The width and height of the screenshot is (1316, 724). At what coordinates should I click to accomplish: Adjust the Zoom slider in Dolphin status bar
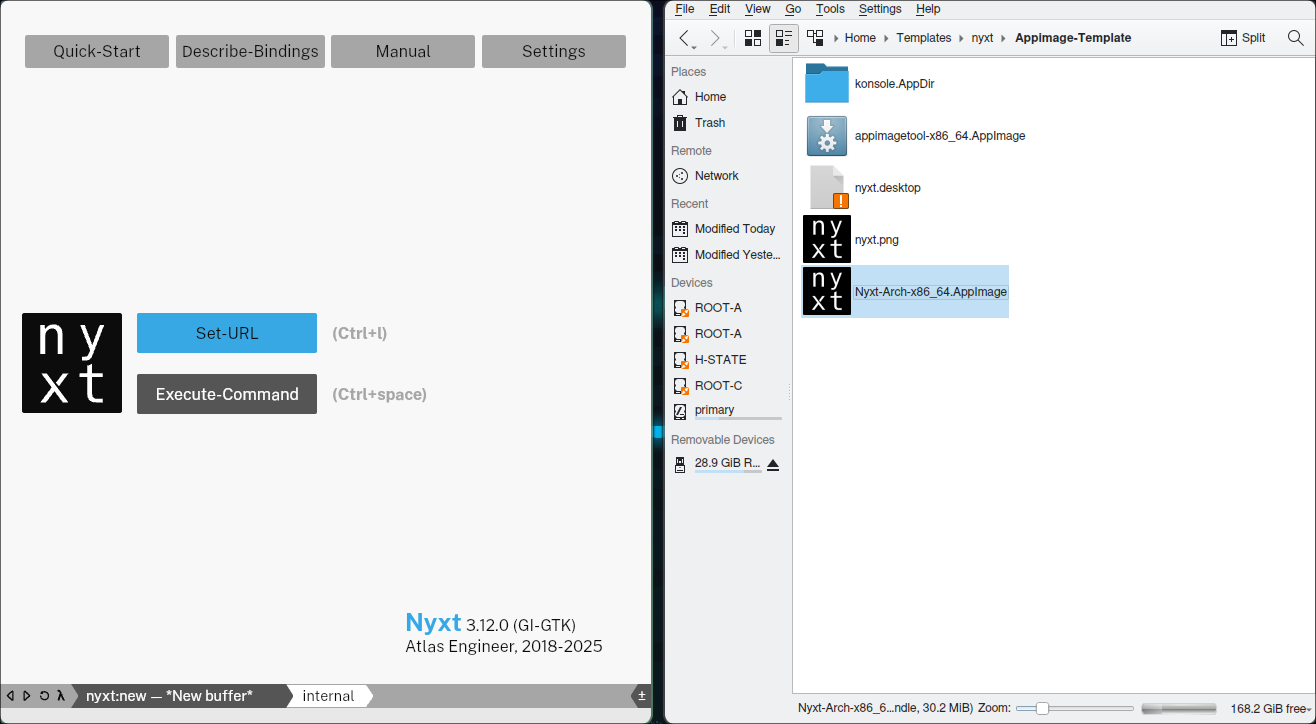1075,708
